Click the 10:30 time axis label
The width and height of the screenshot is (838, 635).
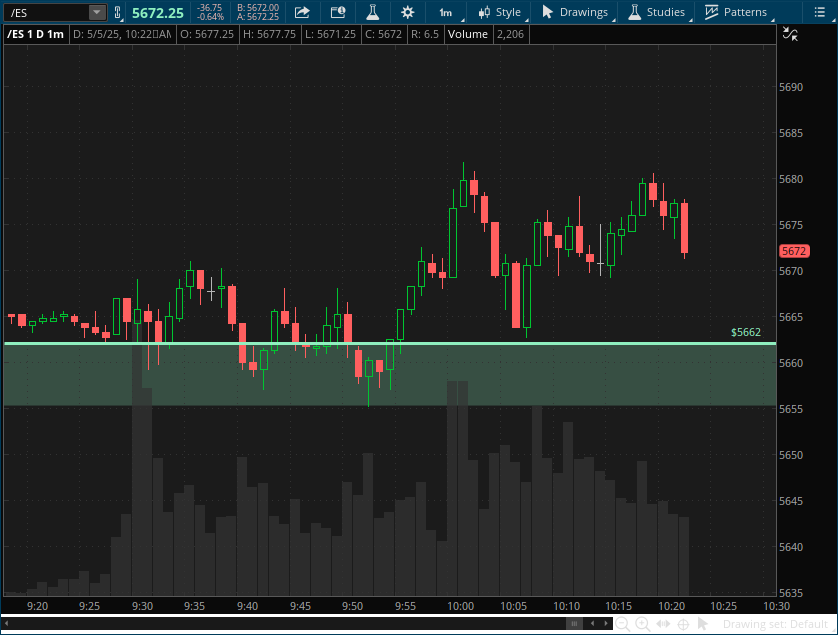click(776, 606)
